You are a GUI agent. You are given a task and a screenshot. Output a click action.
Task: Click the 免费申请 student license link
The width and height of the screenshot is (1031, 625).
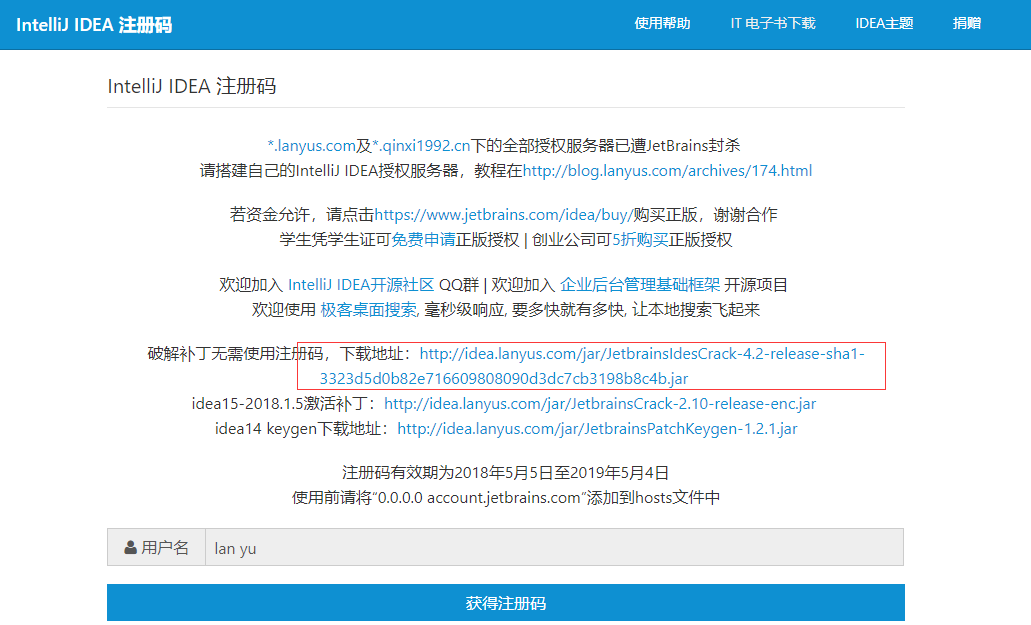click(423, 240)
